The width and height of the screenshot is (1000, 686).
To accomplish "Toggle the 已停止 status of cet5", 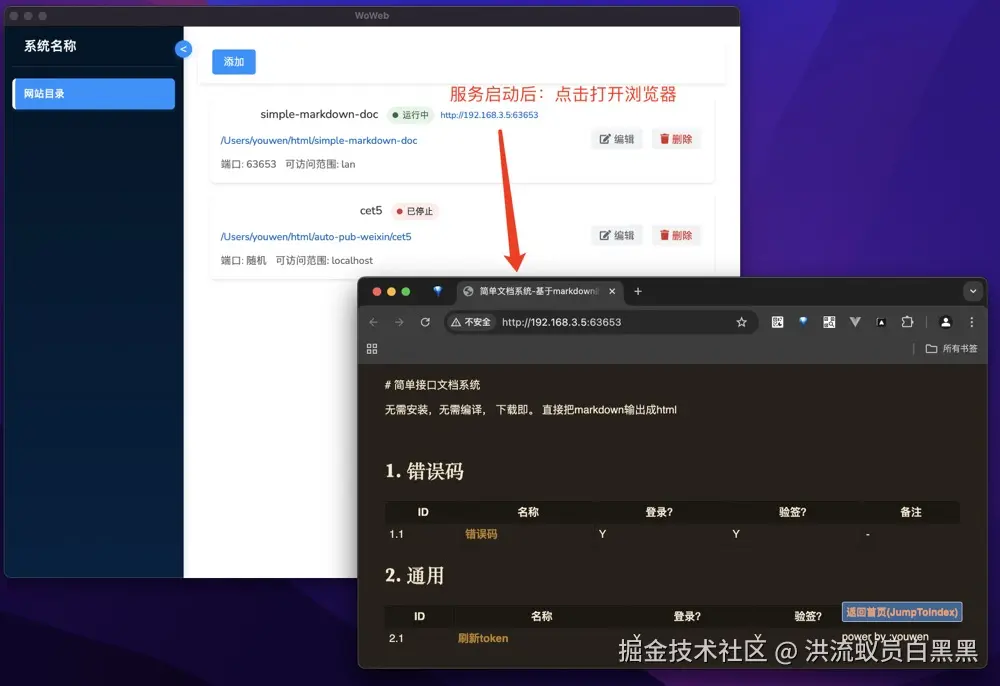I will pyautogui.click(x=415, y=211).
